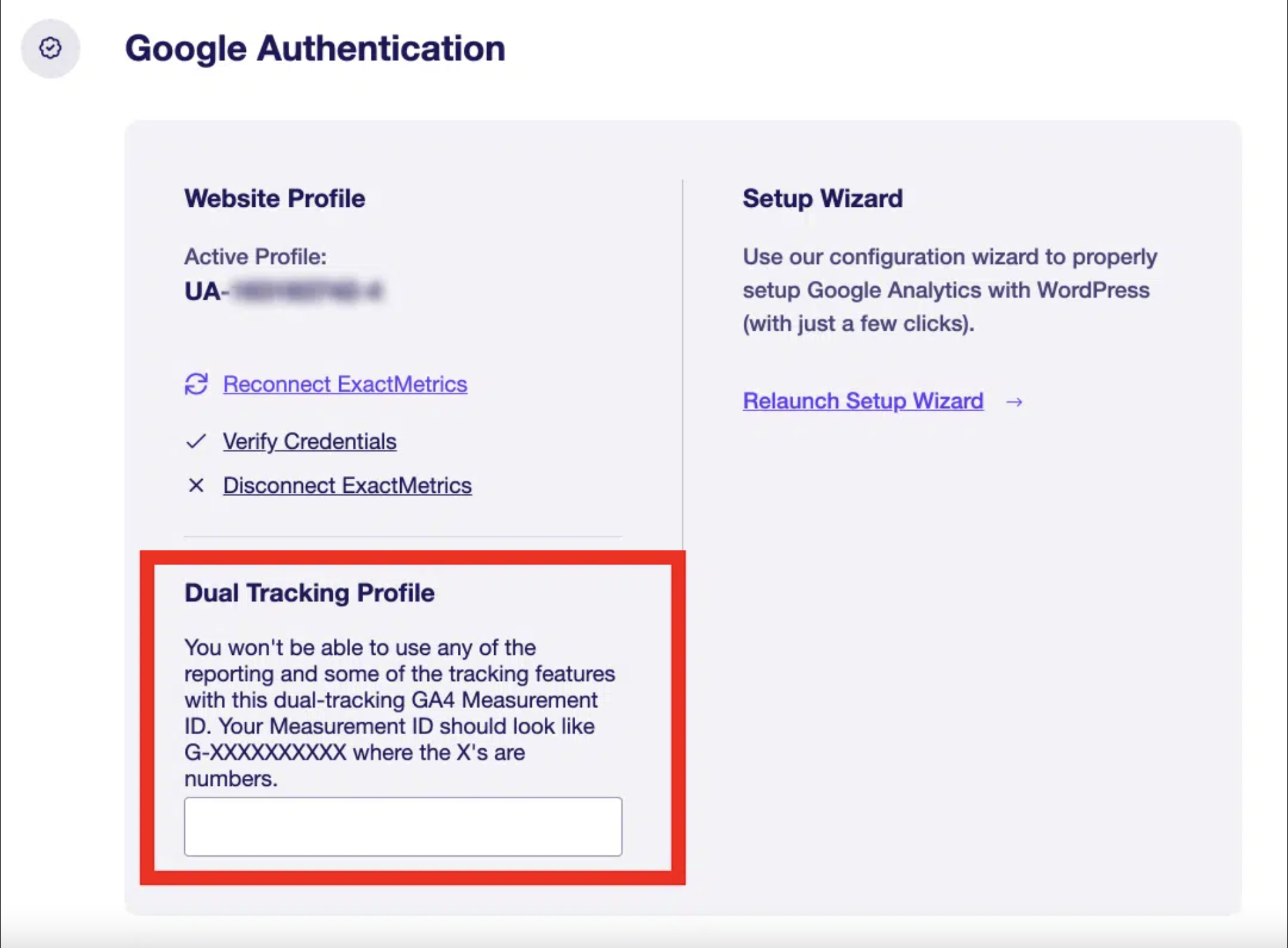The image size is (1288, 948).
Task: Open the Relaunch Setup Wizard link
Action: point(863,401)
